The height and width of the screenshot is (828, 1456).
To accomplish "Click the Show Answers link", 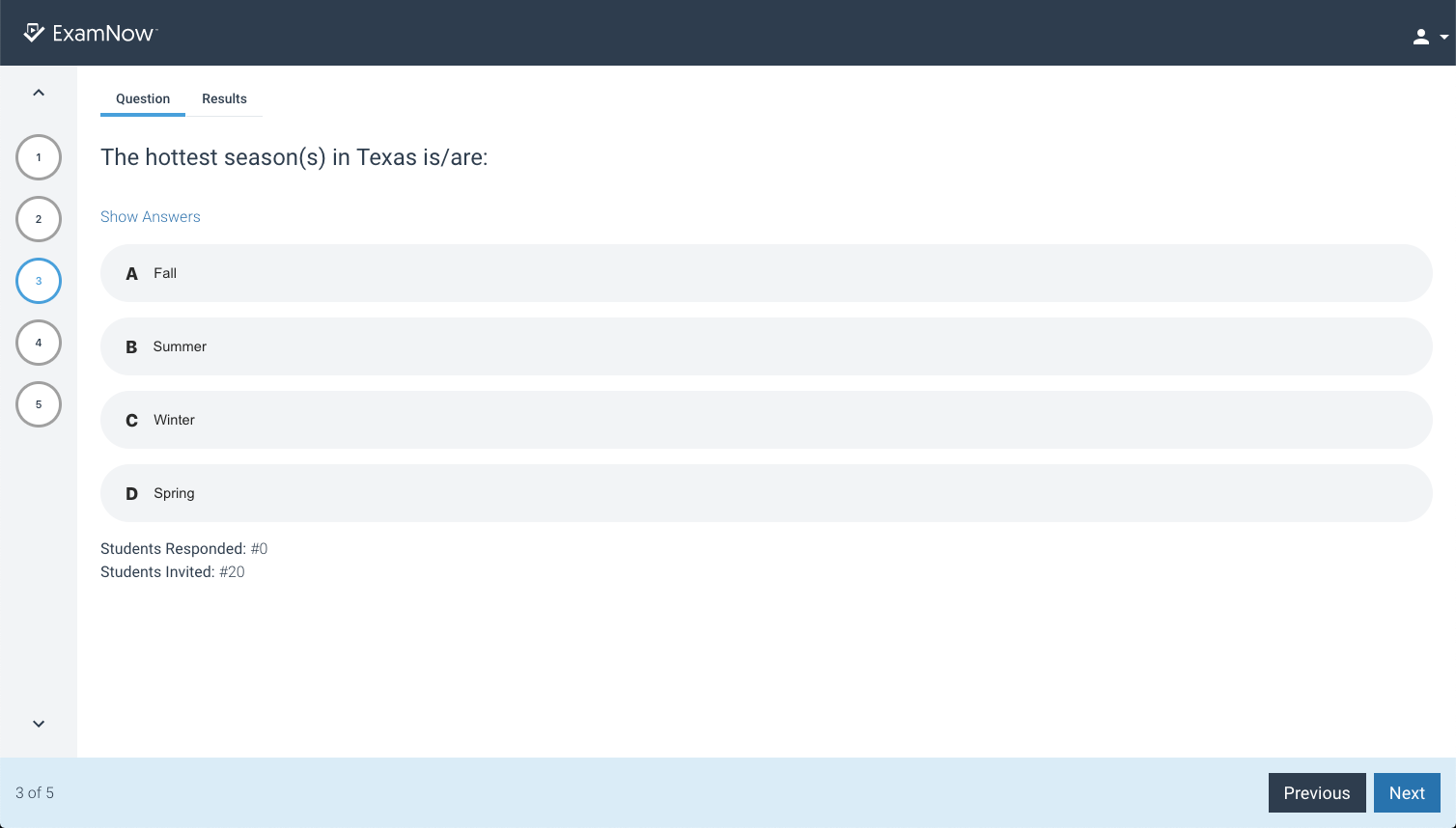I will point(150,216).
